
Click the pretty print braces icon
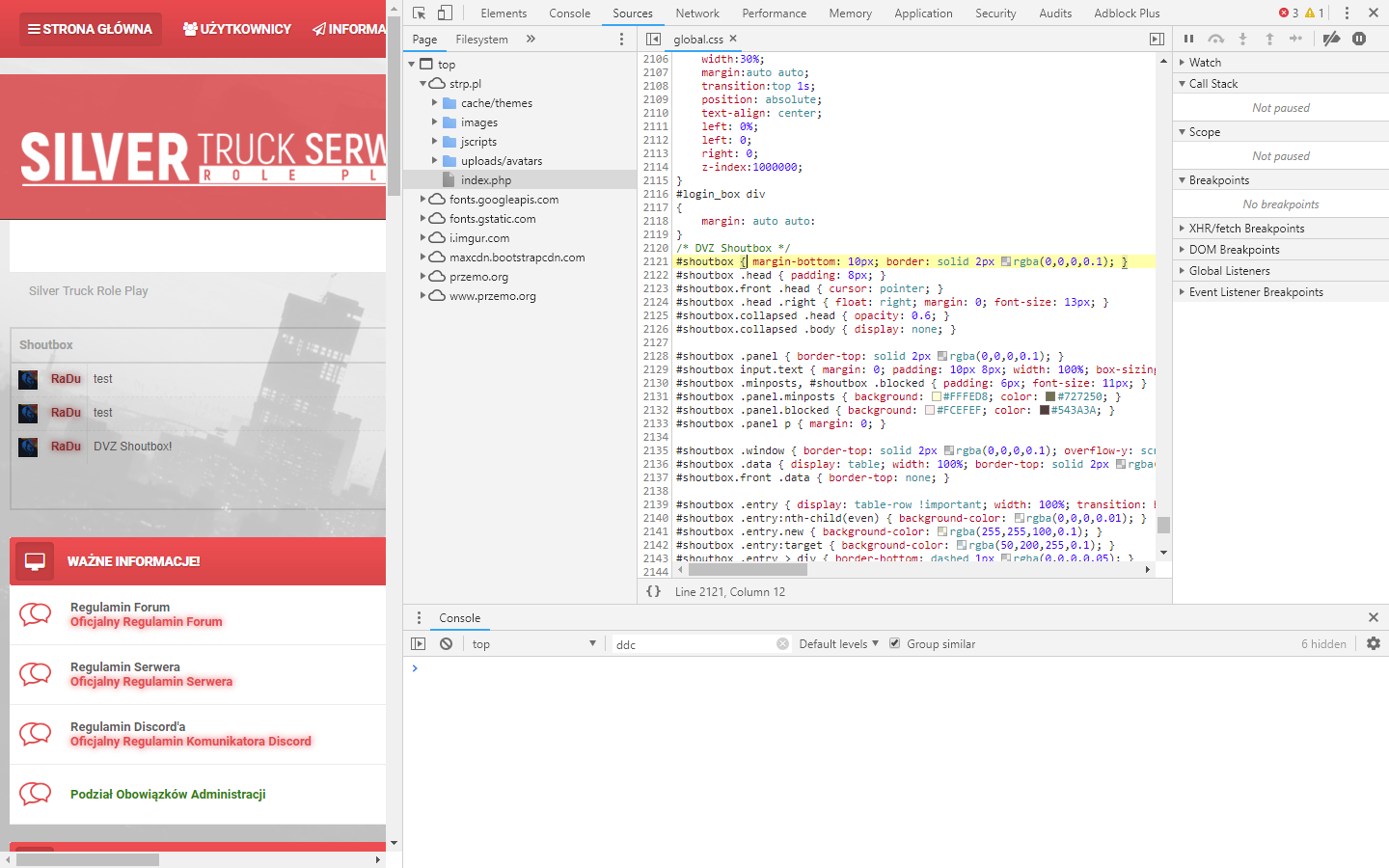tap(653, 591)
